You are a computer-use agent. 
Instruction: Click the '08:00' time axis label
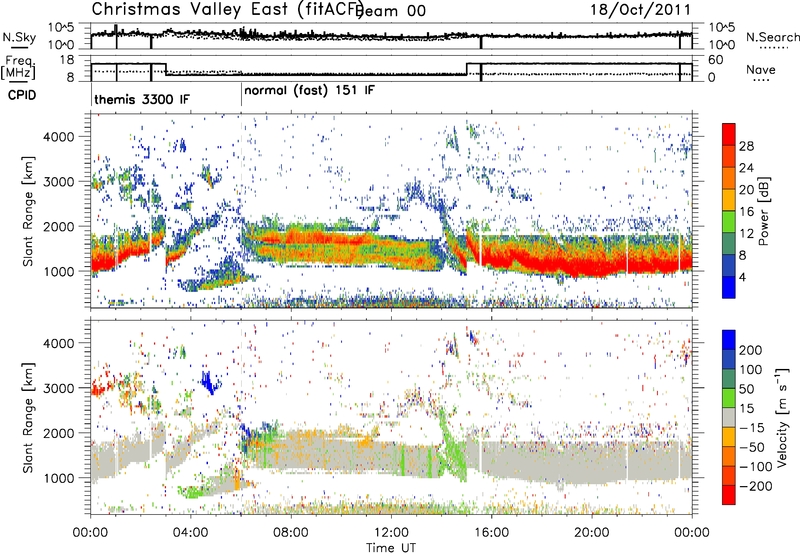(x=291, y=533)
